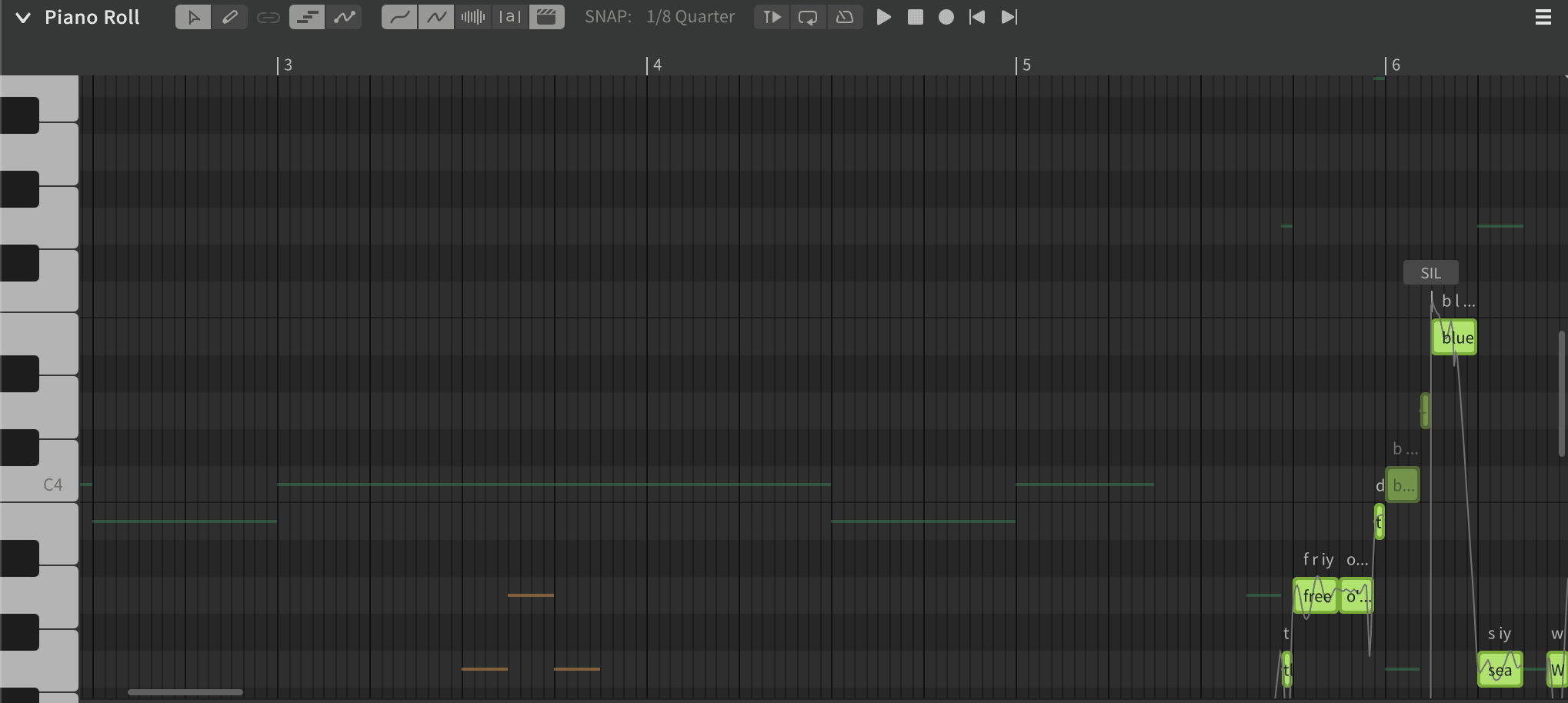
Task: Click the clapperboard icon
Action: (546, 17)
